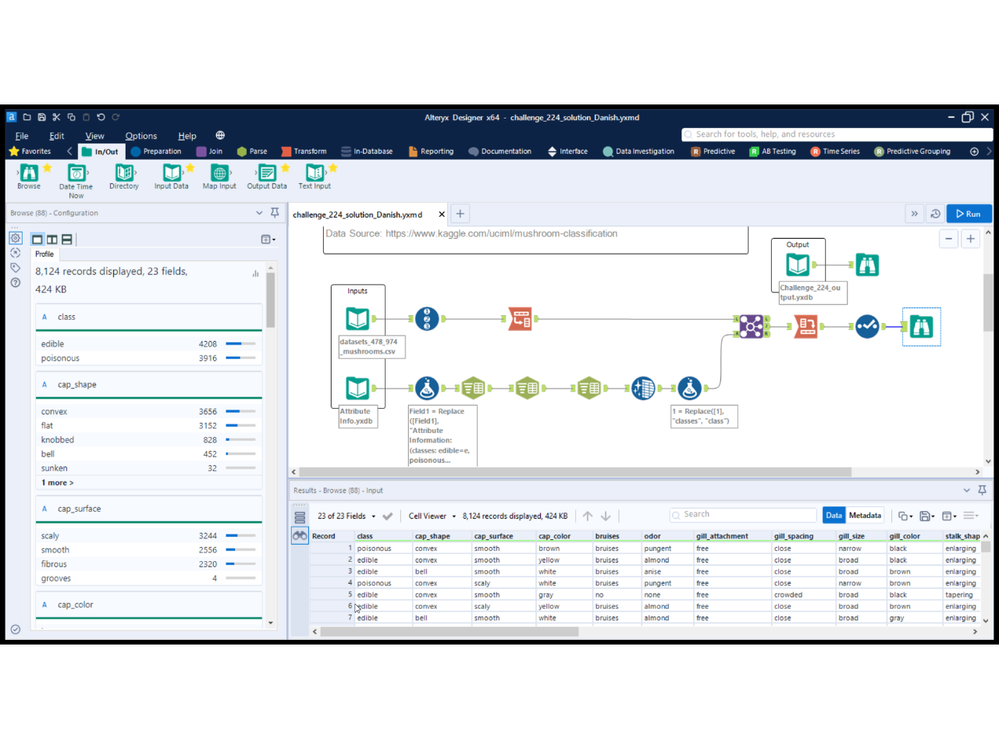Close the challenge_224_solution_Danish tab
This screenshot has width=999, height=749.
(442, 215)
